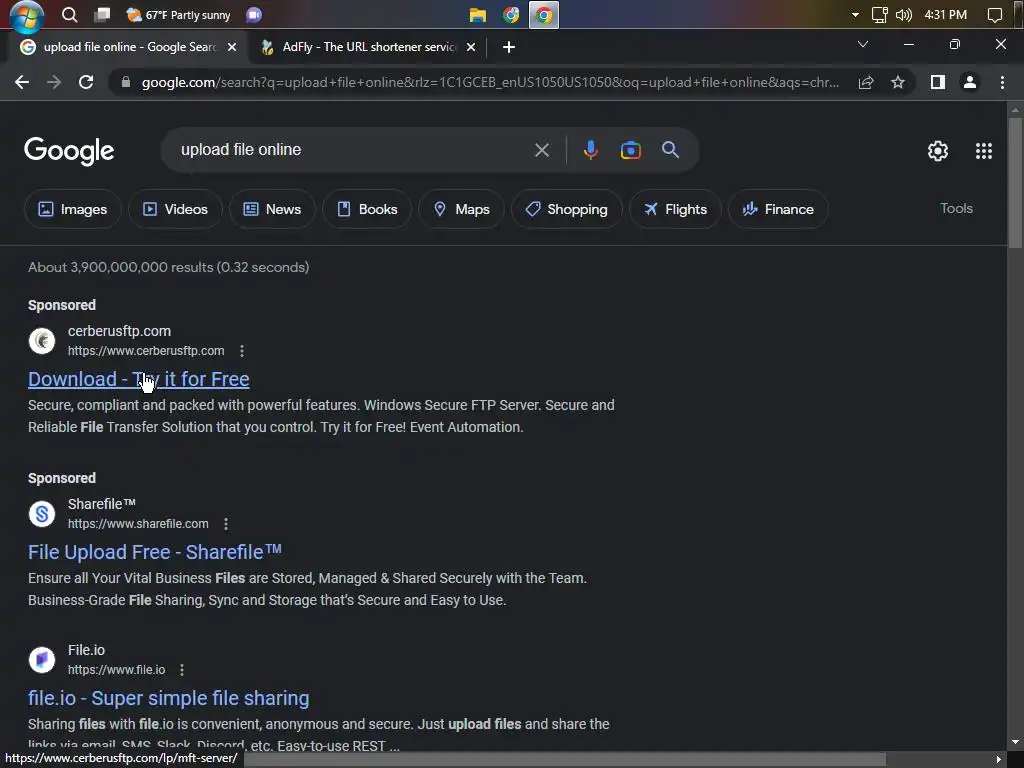1024x768 pixels.
Task: Search by image with camera icon
Action: tap(630, 150)
